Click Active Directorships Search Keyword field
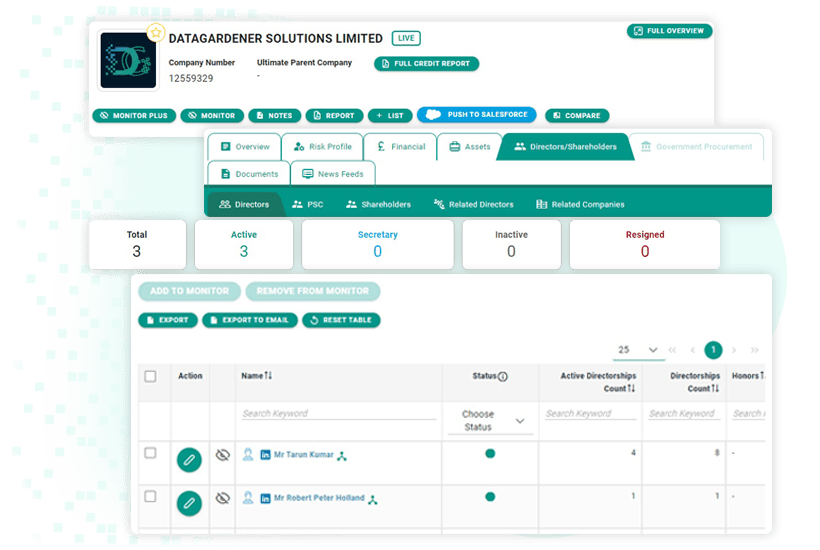 (x=590, y=414)
